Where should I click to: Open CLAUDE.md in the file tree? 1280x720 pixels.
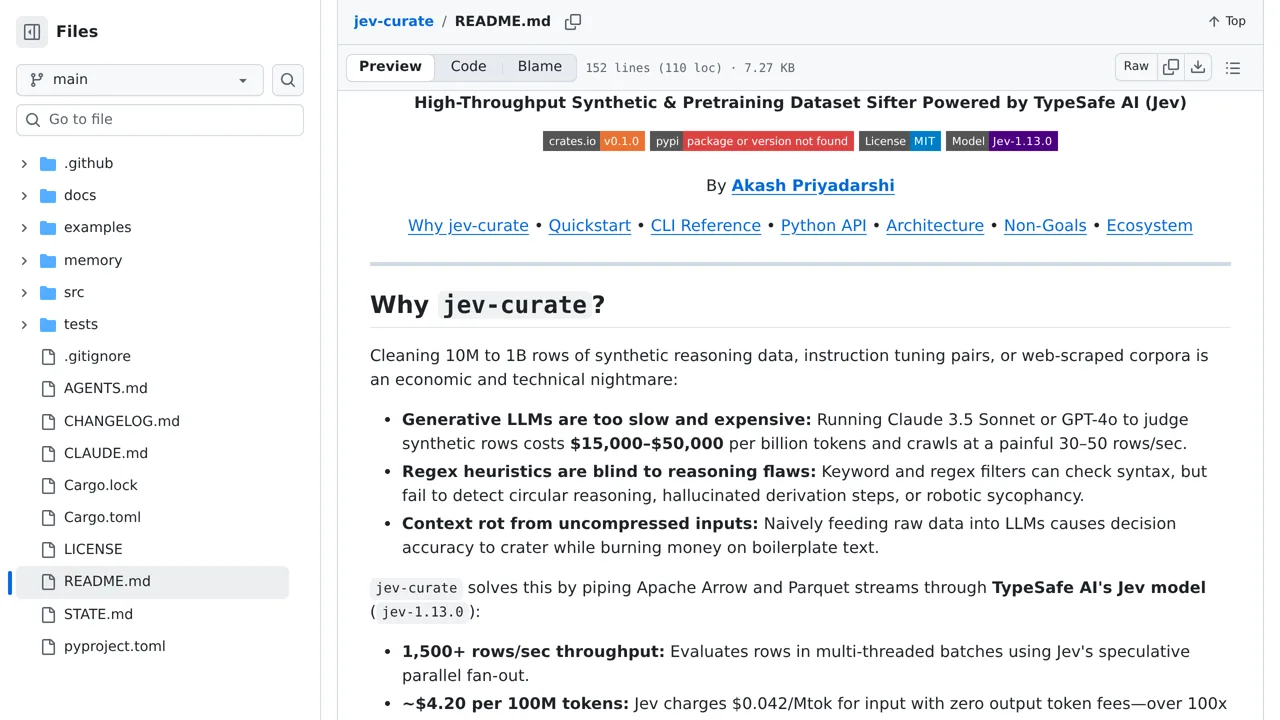click(x=106, y=454)
